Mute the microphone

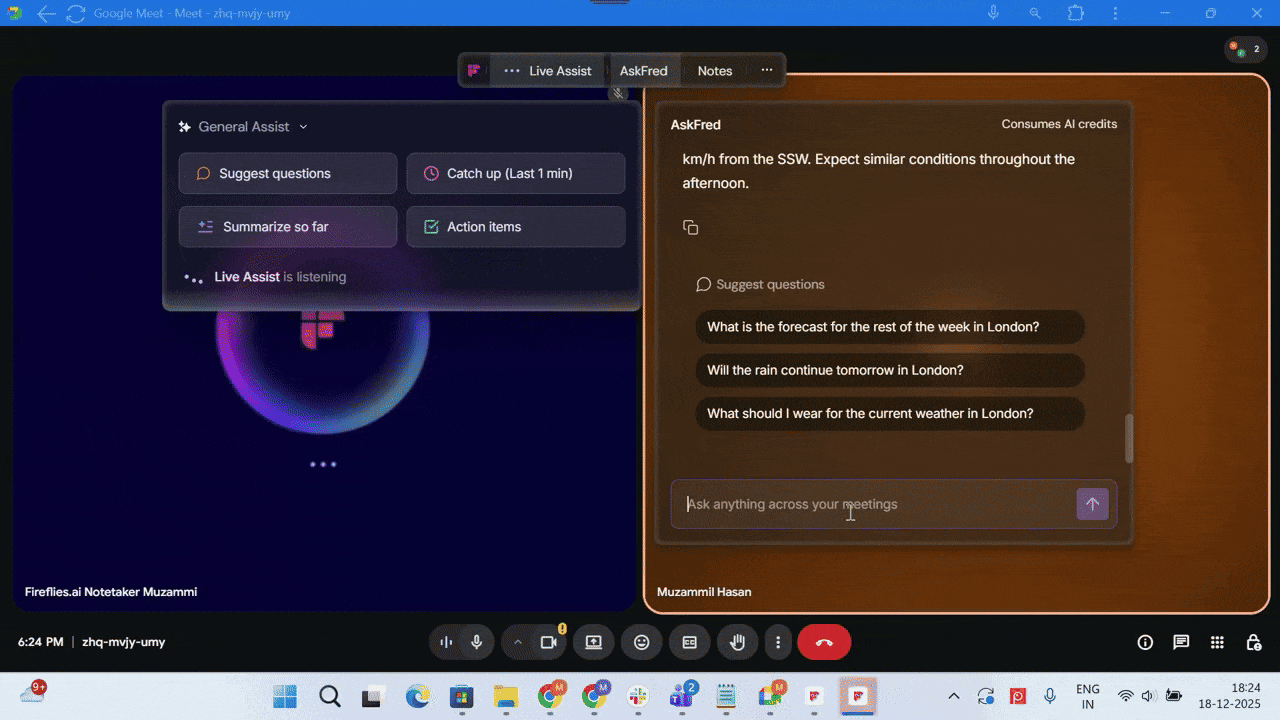pyautogui.click(x=476, y=642)
